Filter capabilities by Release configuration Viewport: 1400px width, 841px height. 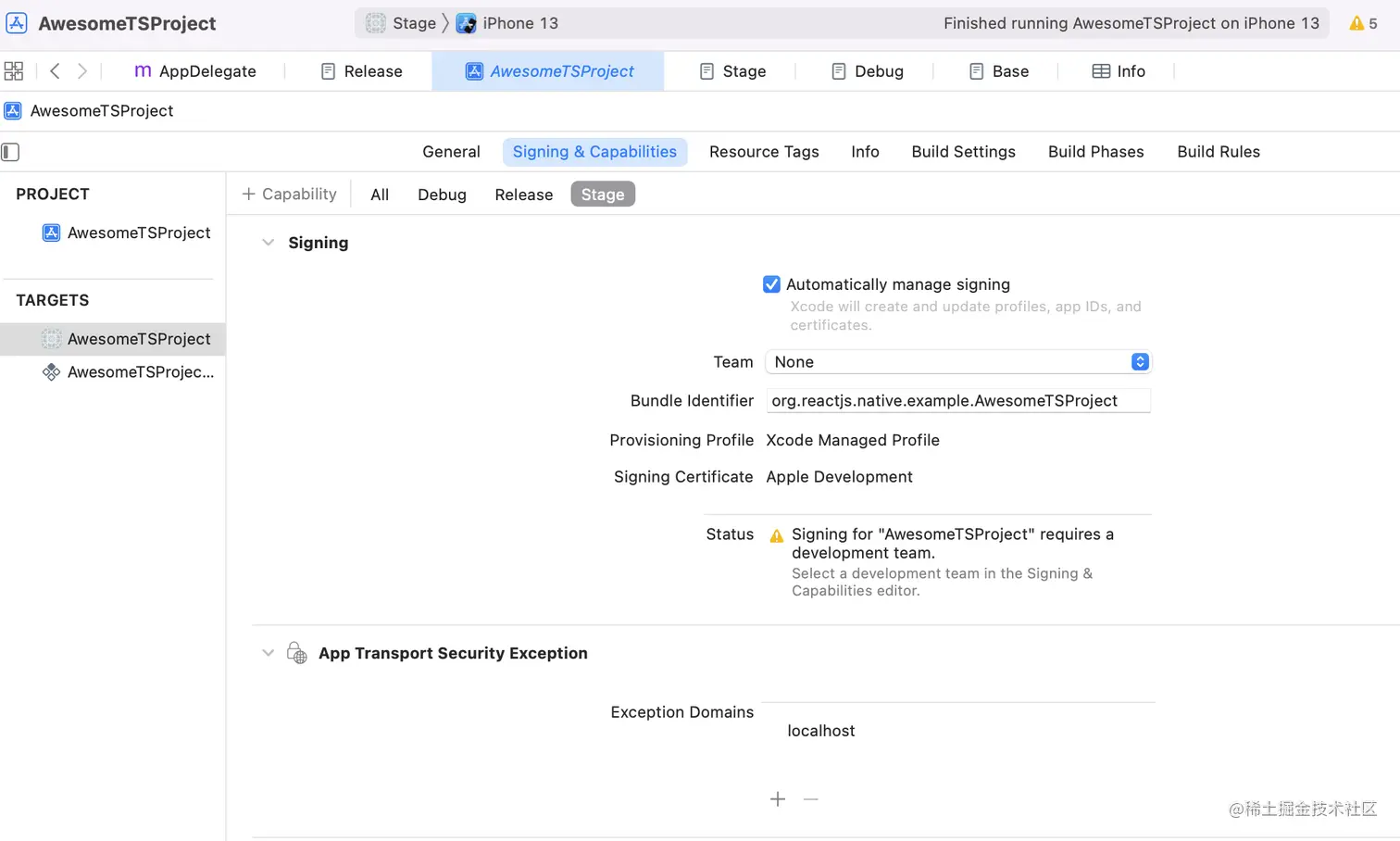pyautogui.click(x=523, y=195)
